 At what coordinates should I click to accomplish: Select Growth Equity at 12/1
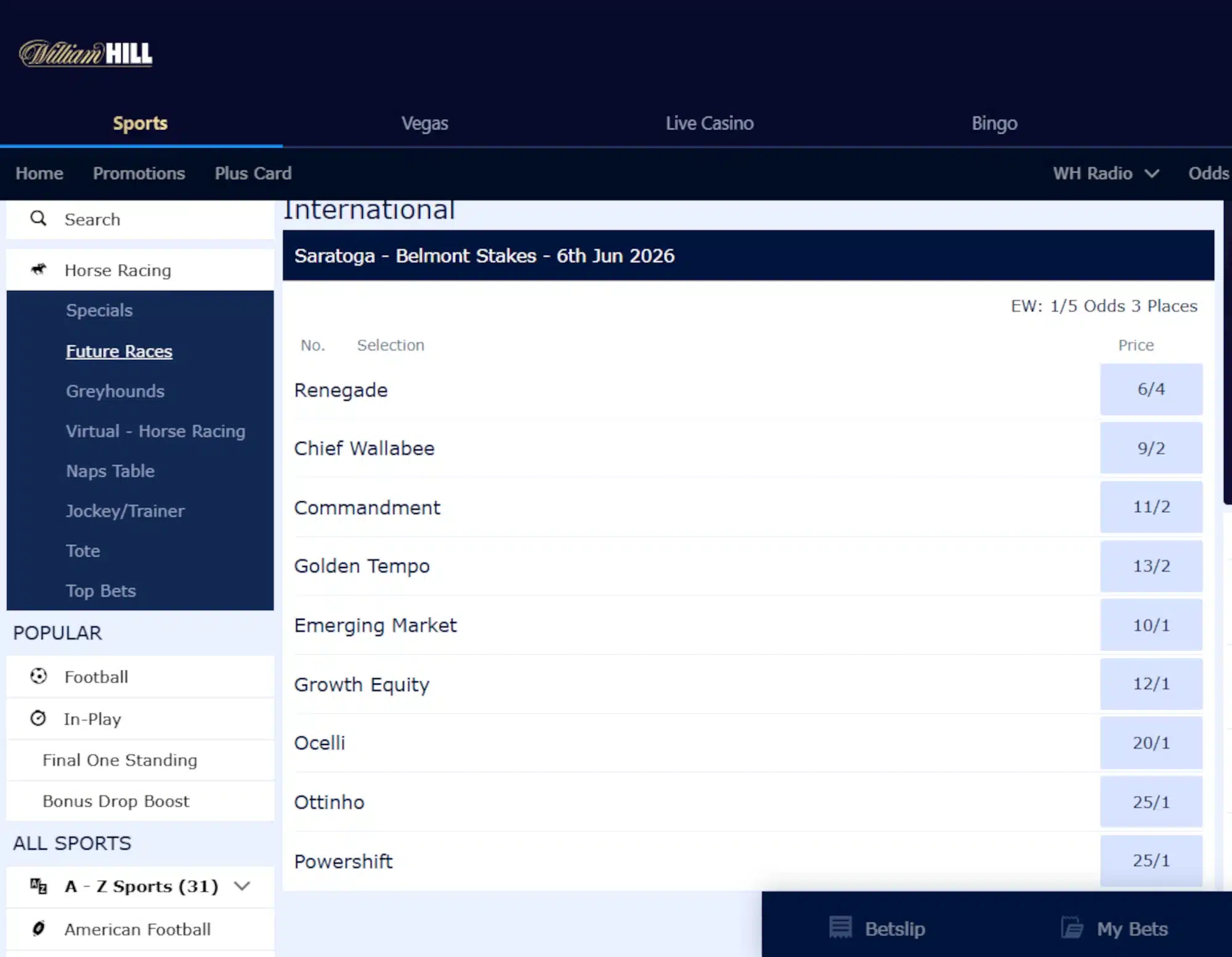[1151, 684]
